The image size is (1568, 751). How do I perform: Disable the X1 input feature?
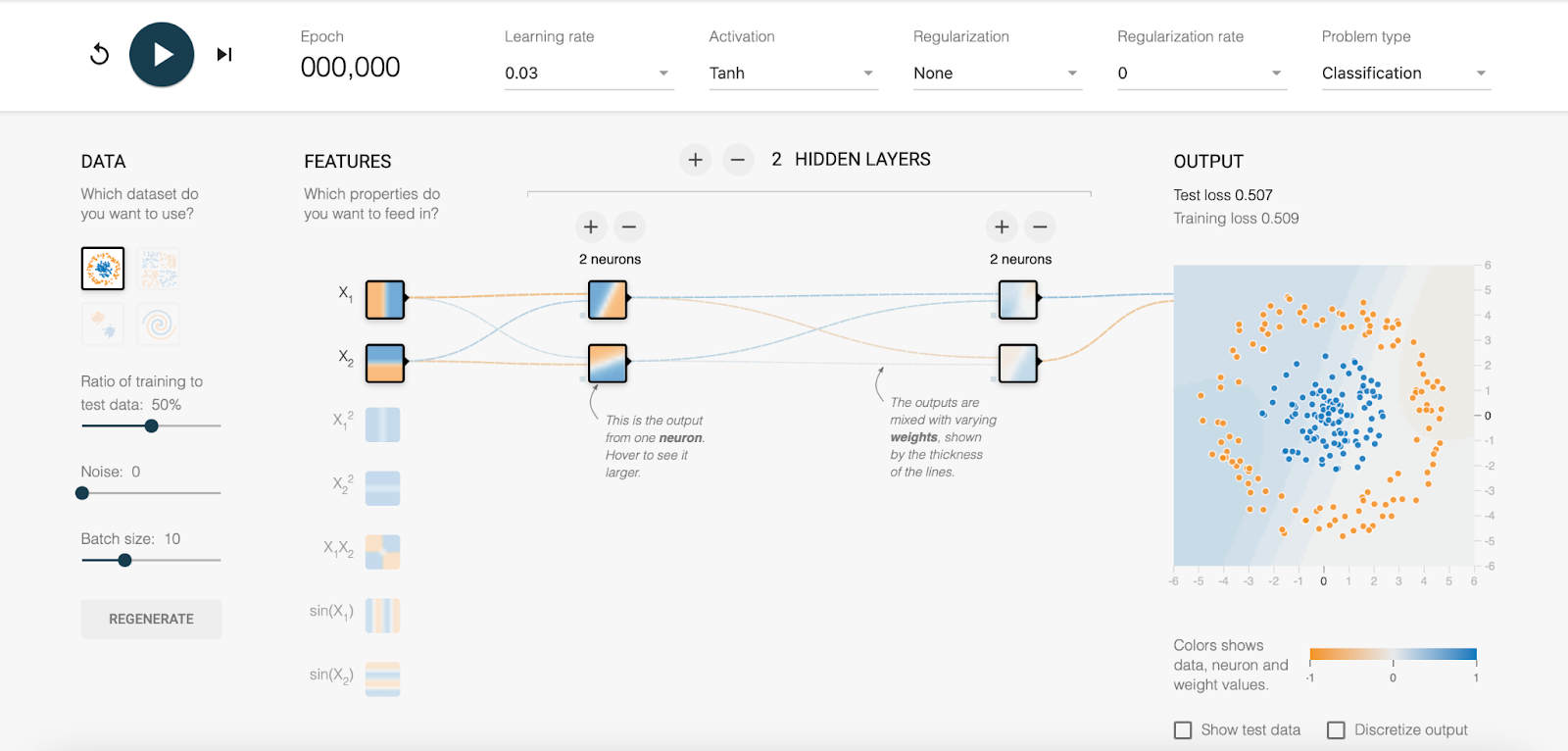[385, 300]
